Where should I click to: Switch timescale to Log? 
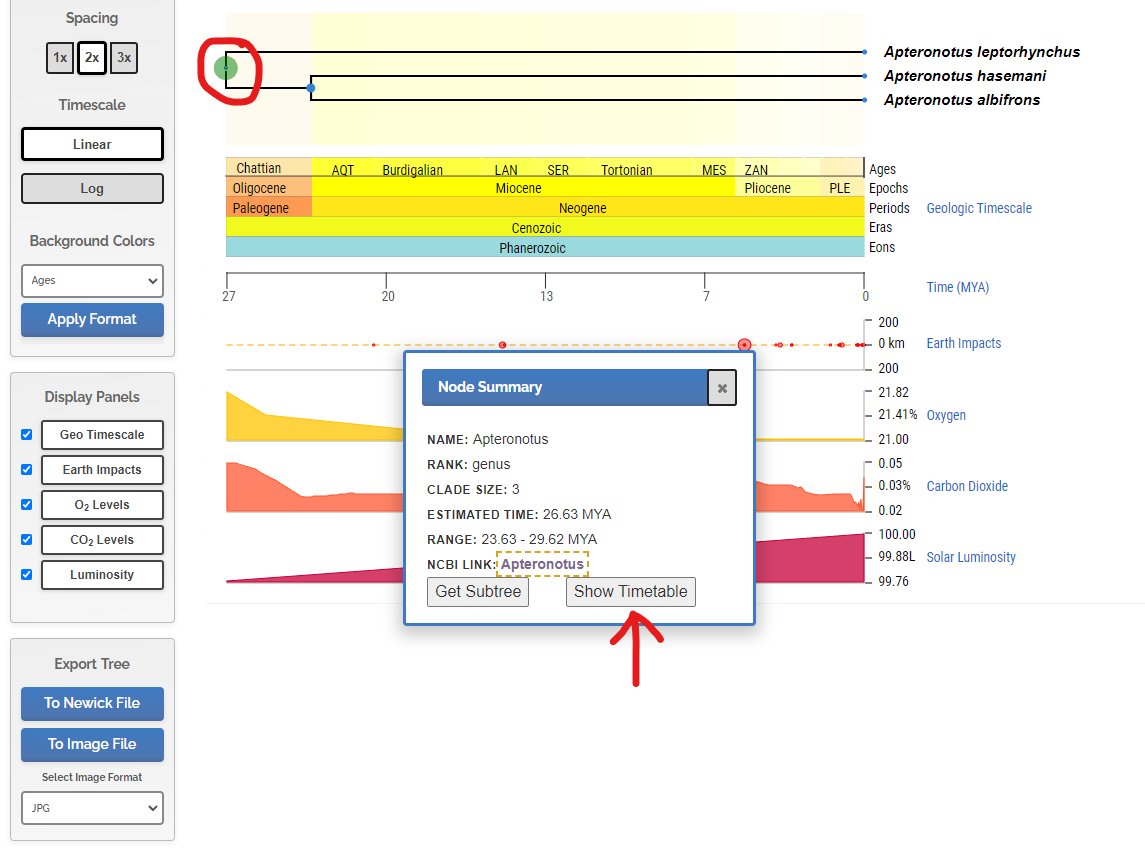point(92,188)
